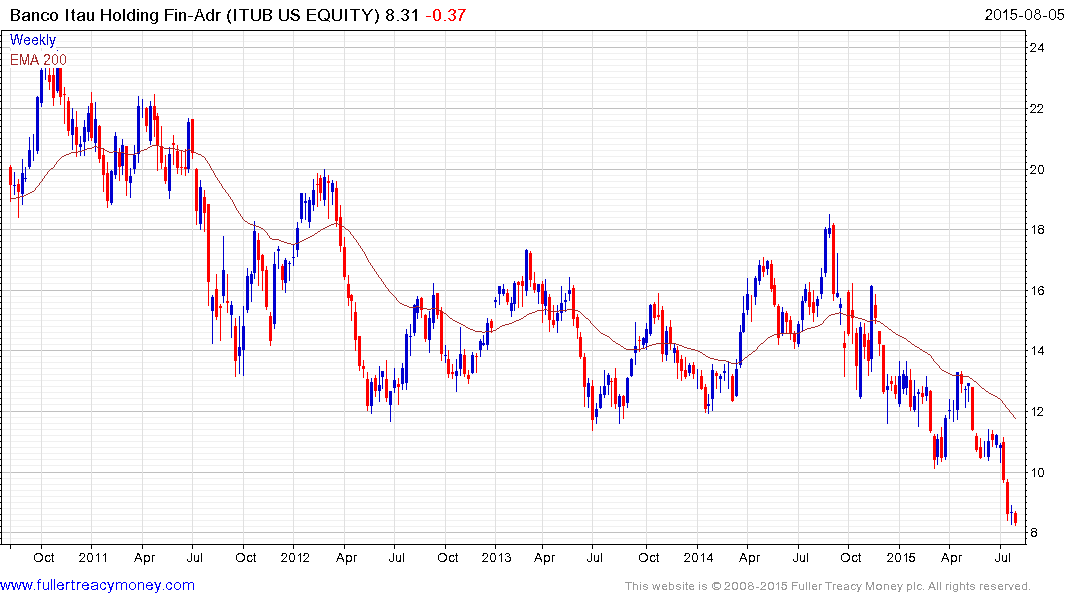Click the y-axis value 22

click(x=1037, y=108)
